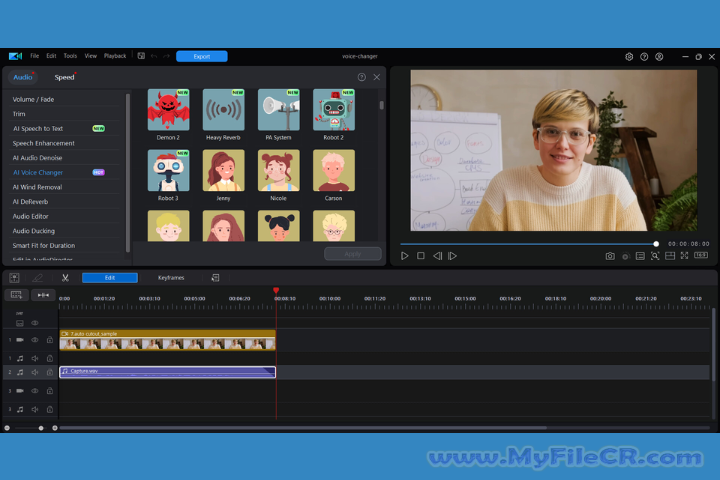Open settings gear in title bar
720x480 pixels.
point(629,56)
